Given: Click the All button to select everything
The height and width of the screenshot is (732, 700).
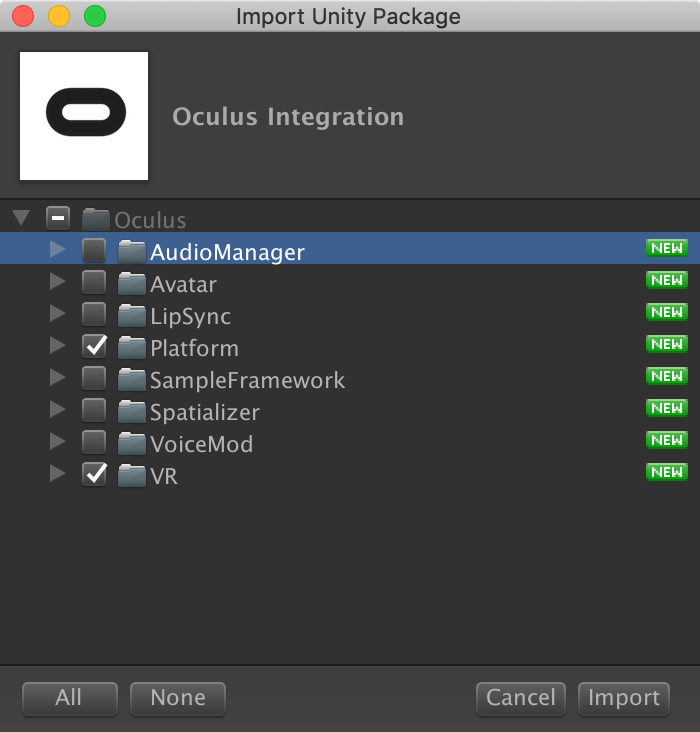Looking at the screenshot, I should click(70, 698).
